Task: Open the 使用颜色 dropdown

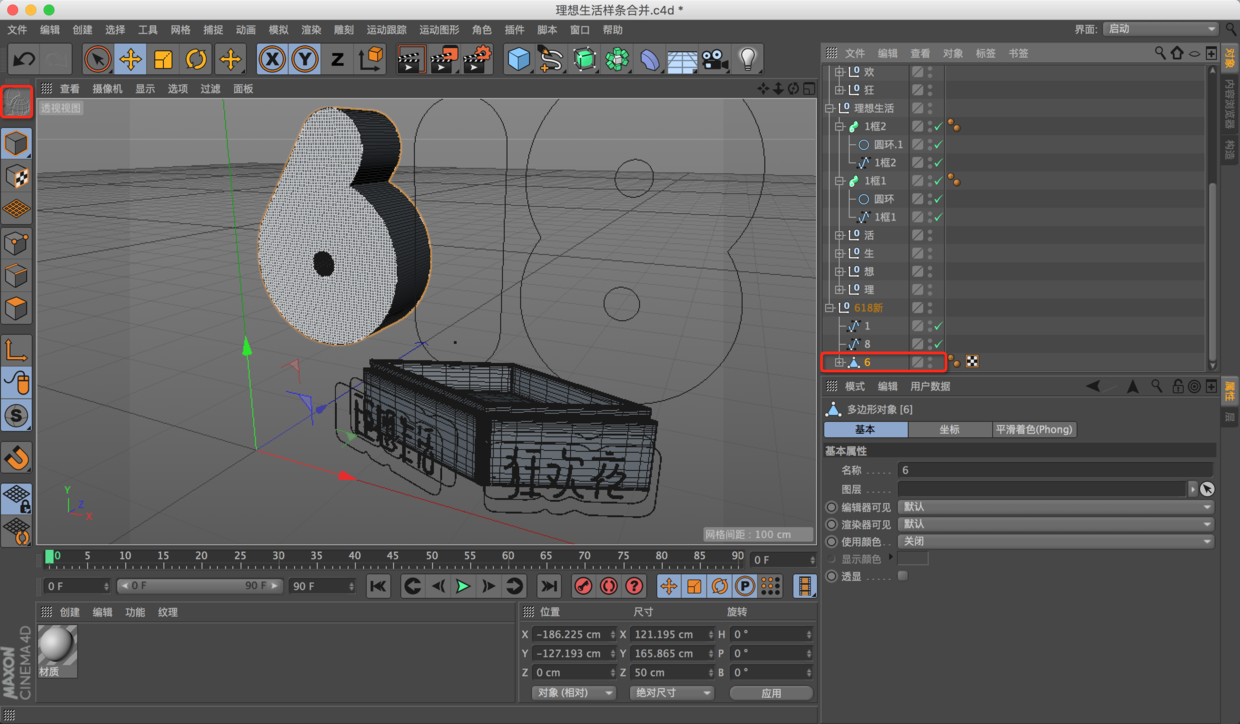Action: (x=1056, y=541)
